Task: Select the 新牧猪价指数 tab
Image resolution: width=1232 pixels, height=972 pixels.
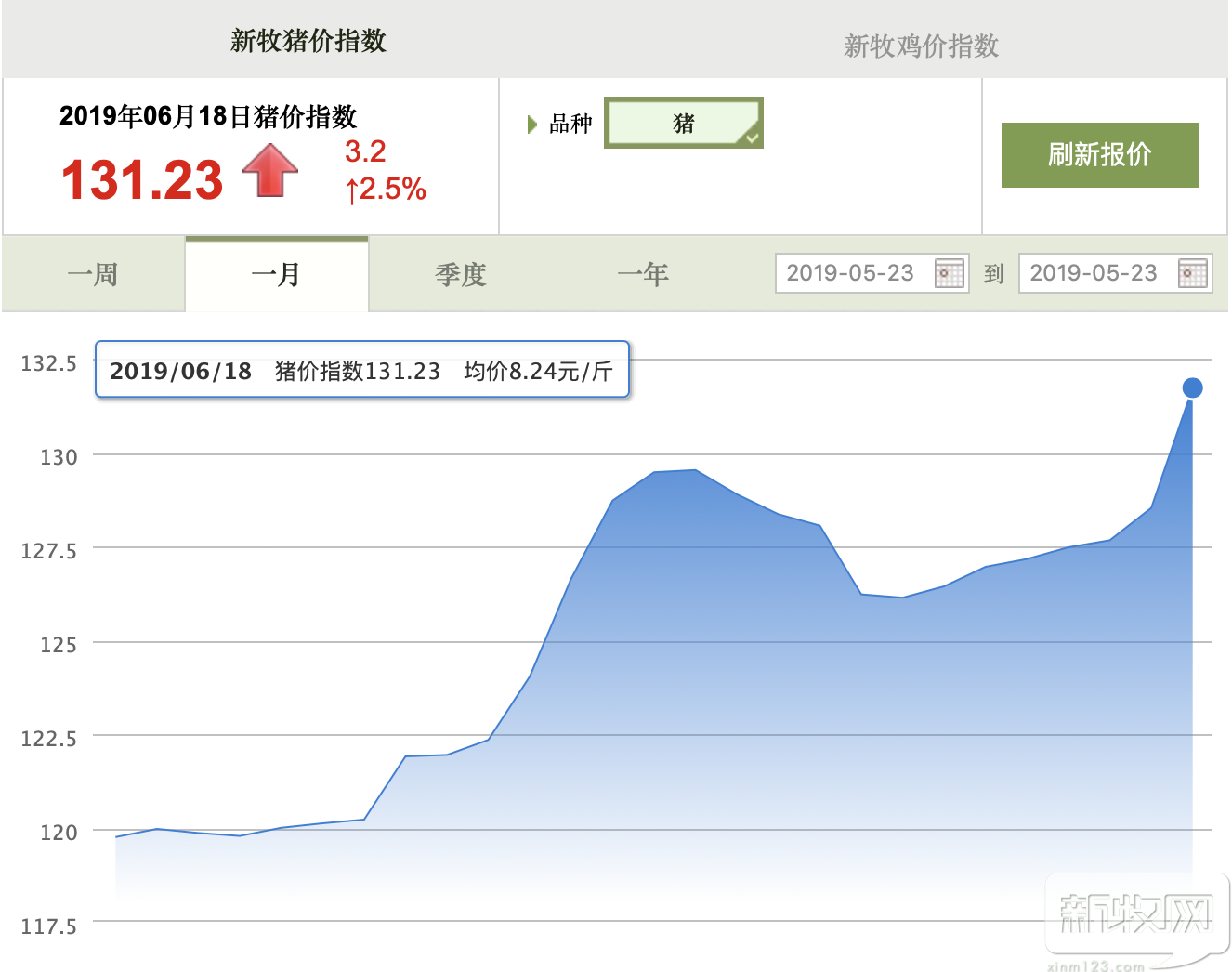Action: (x=308, y=41)
